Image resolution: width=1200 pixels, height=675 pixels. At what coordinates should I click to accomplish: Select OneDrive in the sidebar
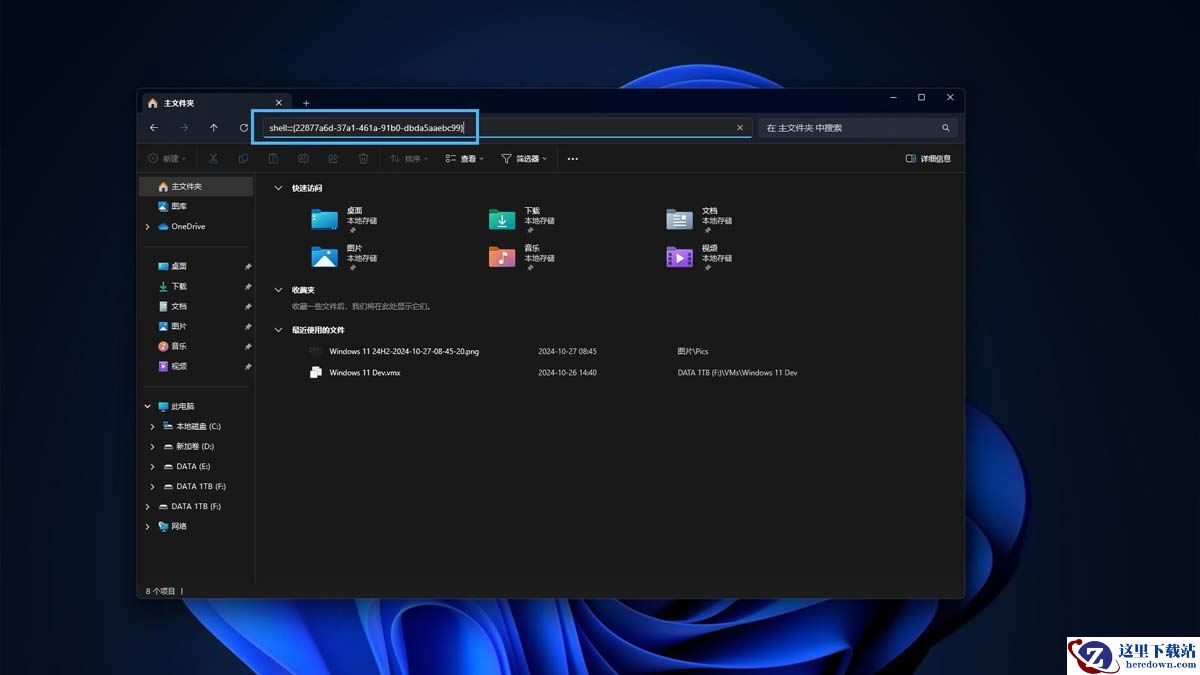pyautogui.click(x=181, y=226)
